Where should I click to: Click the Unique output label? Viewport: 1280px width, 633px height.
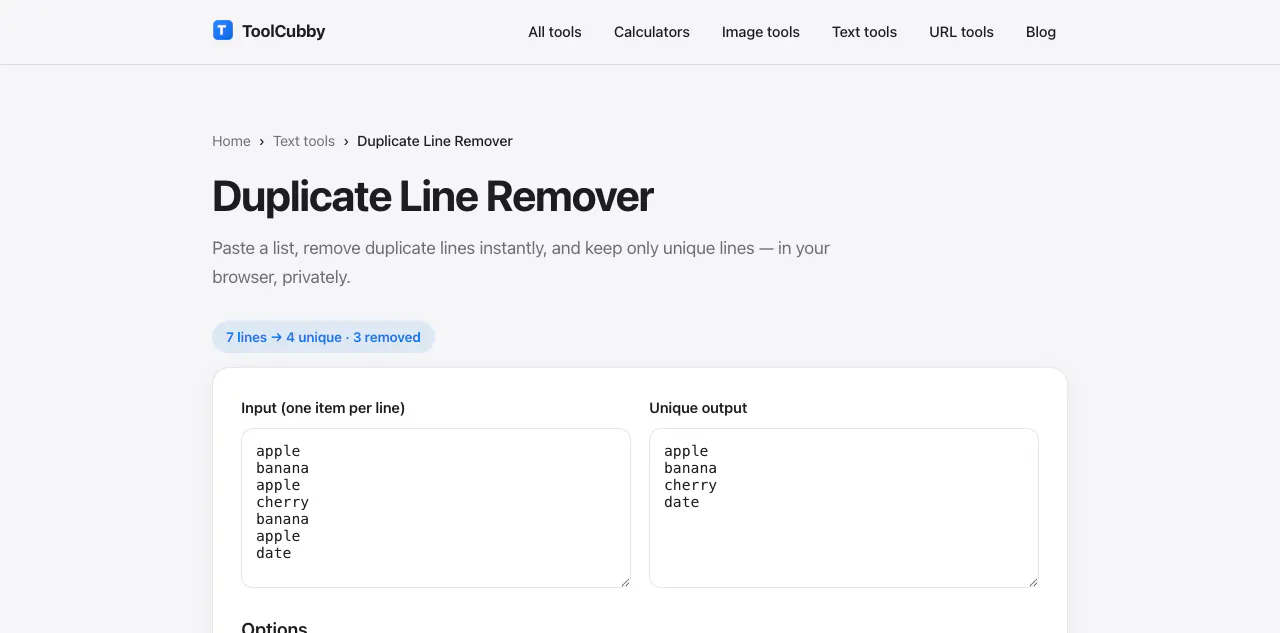tap(698, 408)
